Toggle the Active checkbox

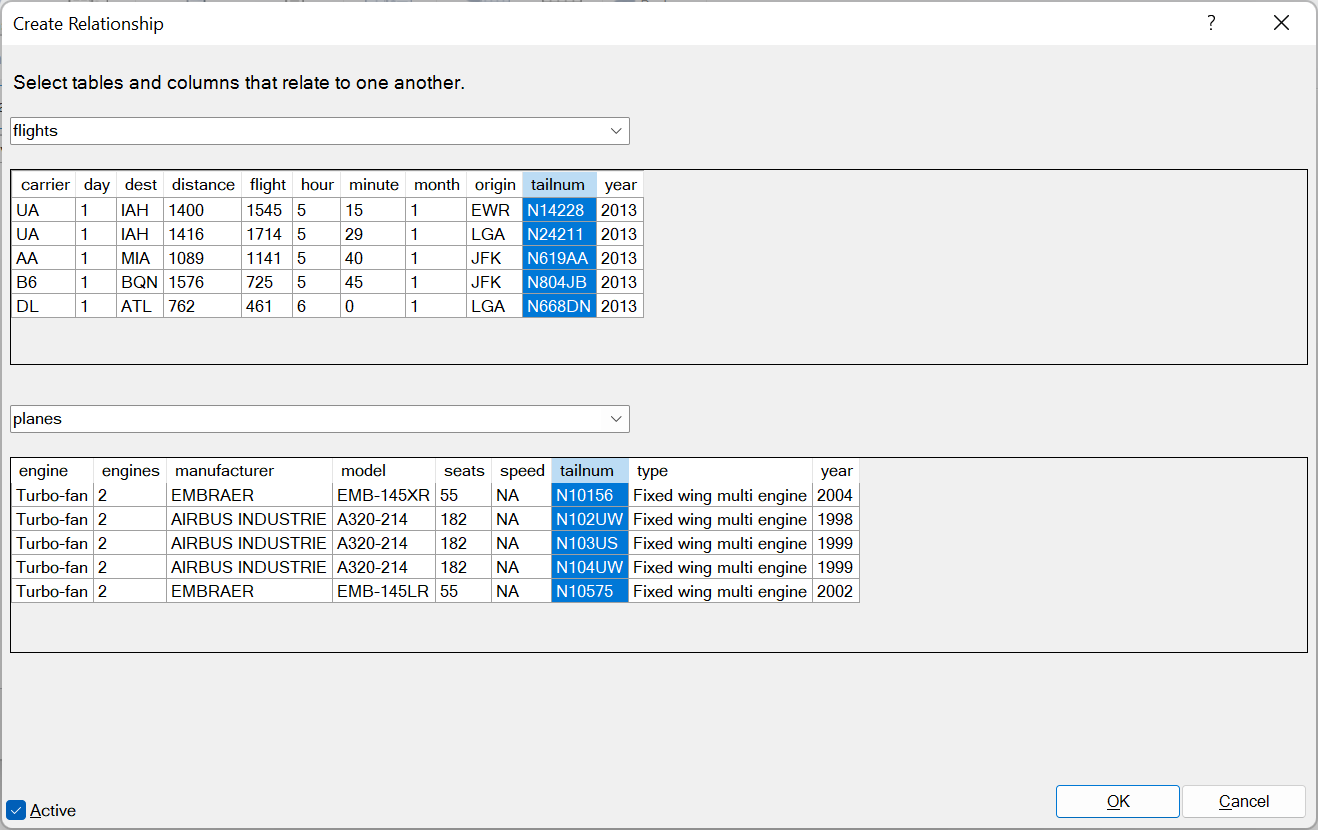tap(16, 810)
